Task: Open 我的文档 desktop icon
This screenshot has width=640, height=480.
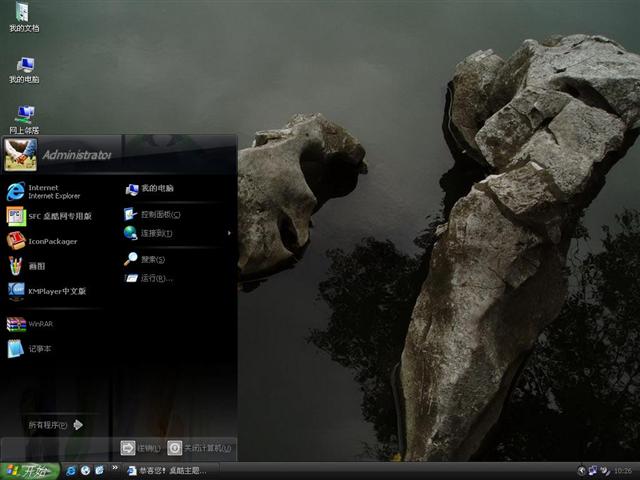Action: [x=24, y=17]
